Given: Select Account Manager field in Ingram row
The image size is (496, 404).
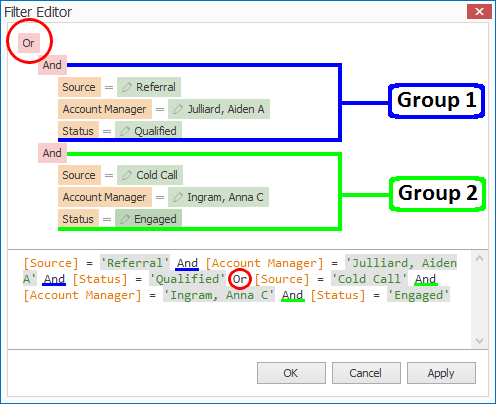Looking at the screenshot, I should tap(105, 197).
